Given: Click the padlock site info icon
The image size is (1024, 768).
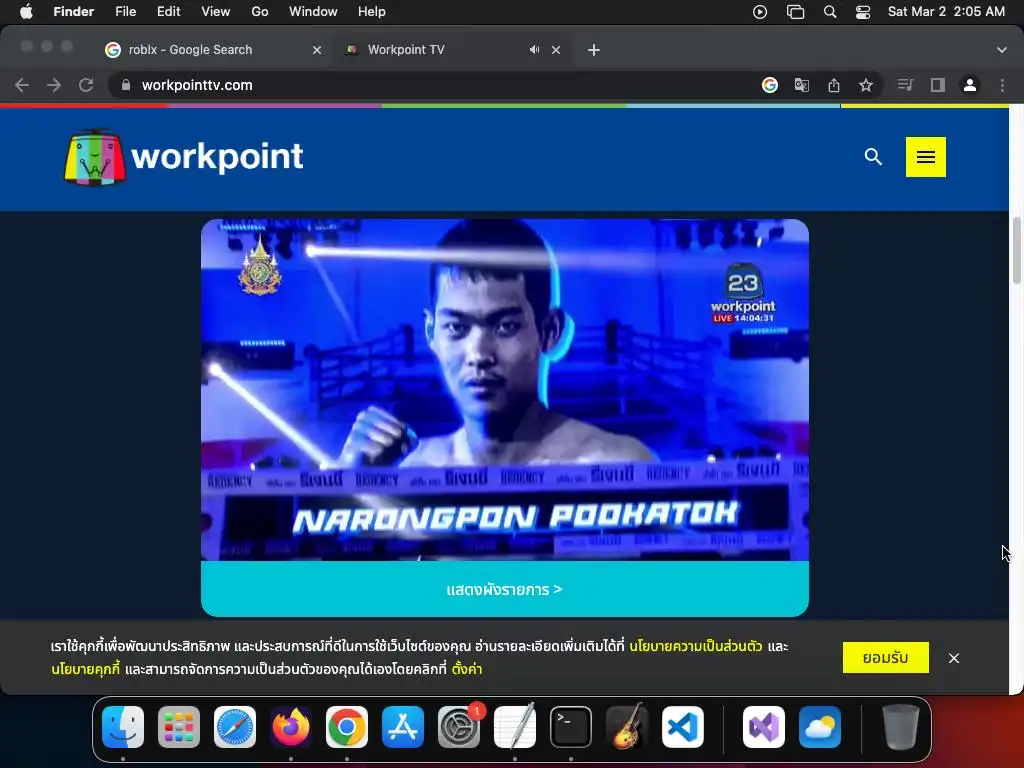Looking at the screenshot, I should tap(126, 85).
